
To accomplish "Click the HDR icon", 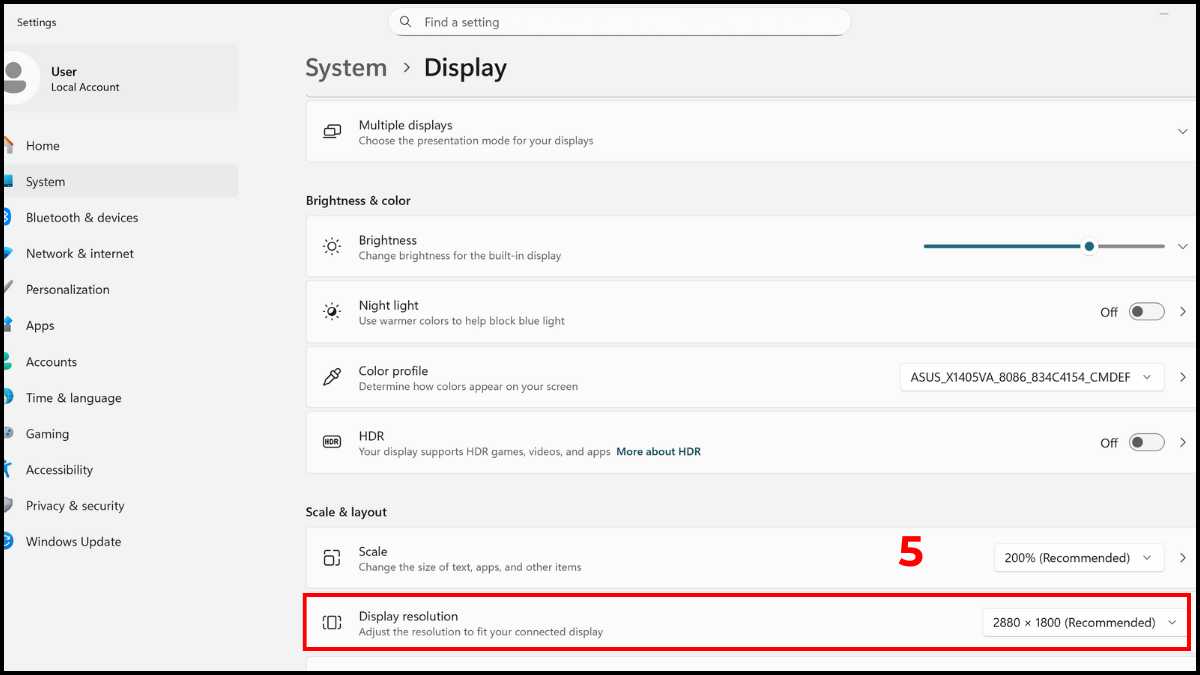I will pyautogui.click(x=332, y=442).
